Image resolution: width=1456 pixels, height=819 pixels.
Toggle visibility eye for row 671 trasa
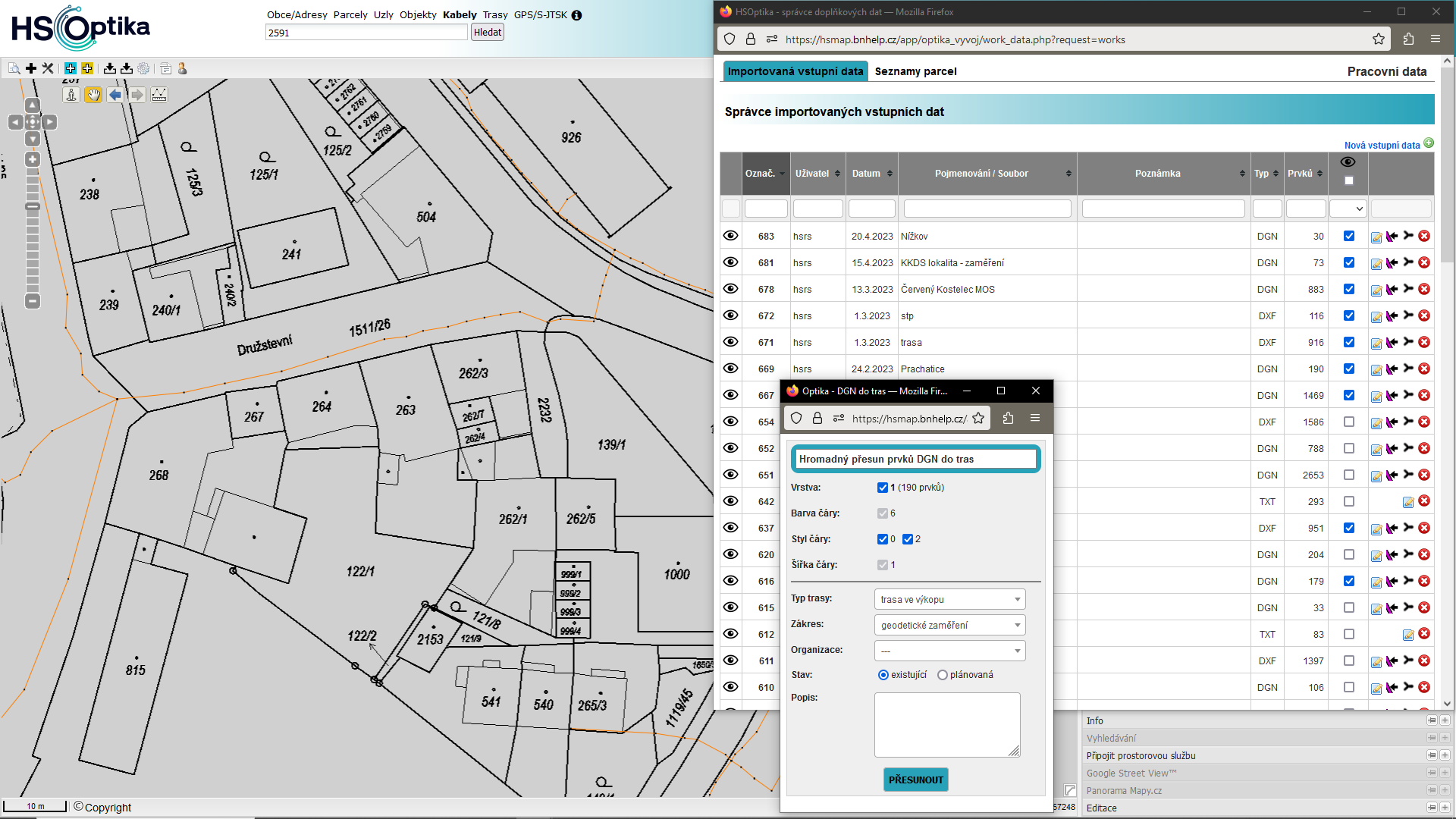point(730,342)
